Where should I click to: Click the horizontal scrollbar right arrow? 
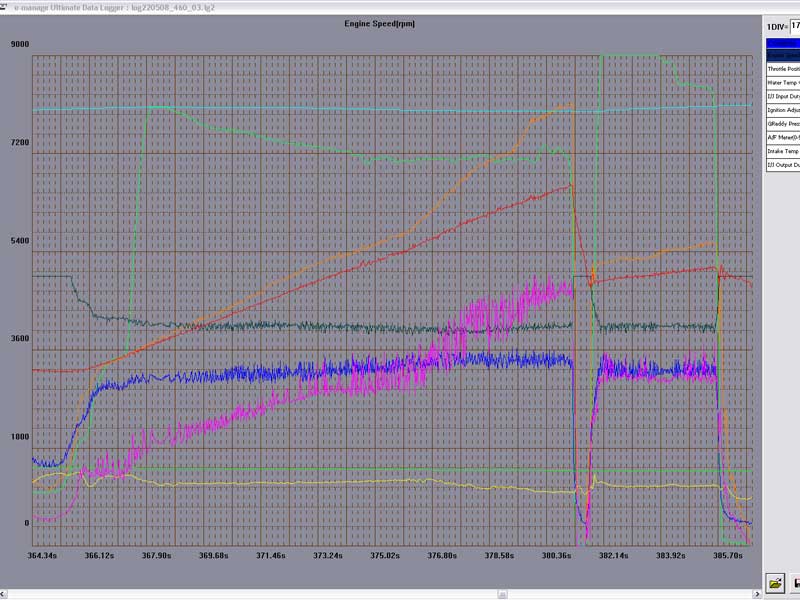(756, 593)
